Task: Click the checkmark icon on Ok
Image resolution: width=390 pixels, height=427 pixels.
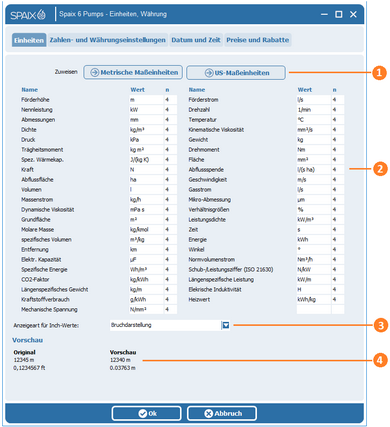Action: [143, 414]
